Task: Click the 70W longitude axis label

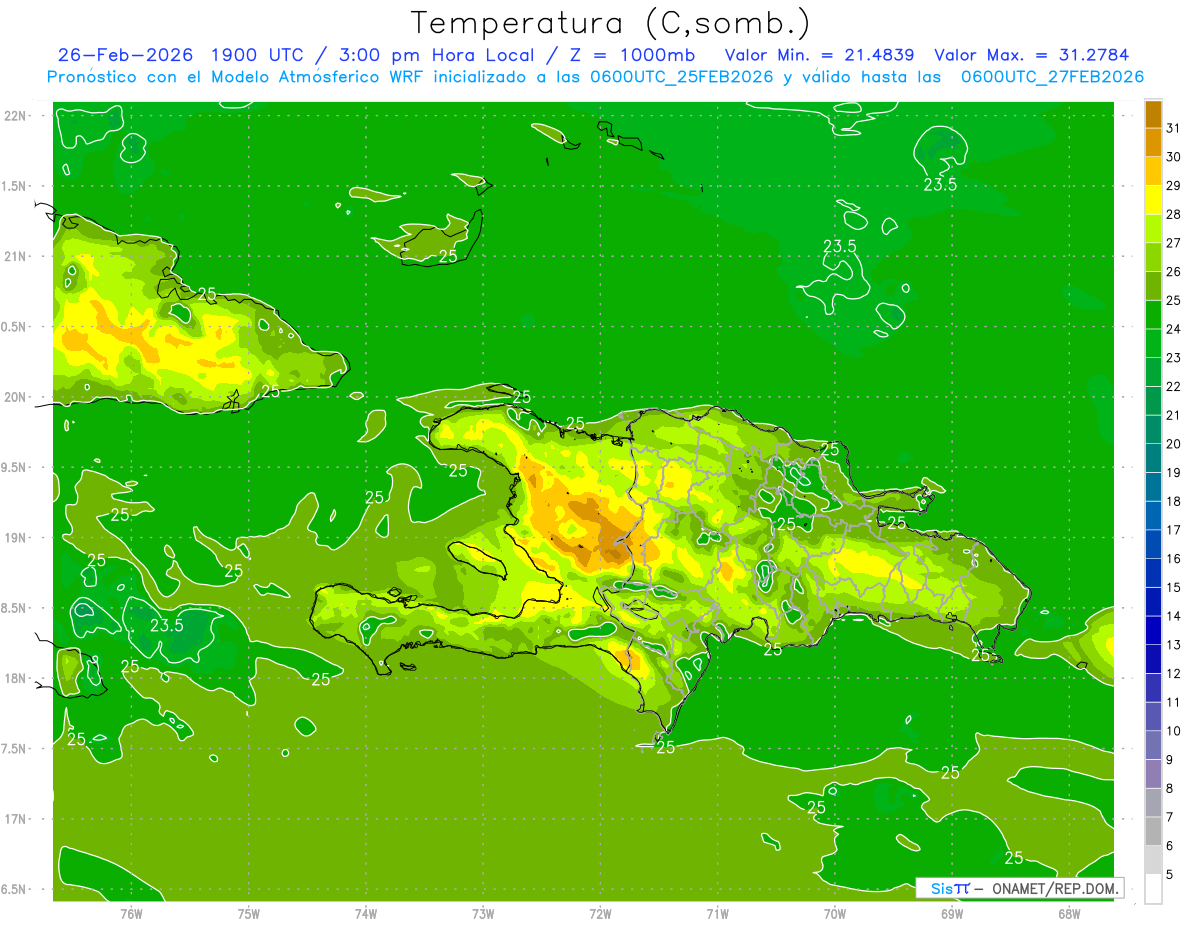Action: click(x=835, y=913)
